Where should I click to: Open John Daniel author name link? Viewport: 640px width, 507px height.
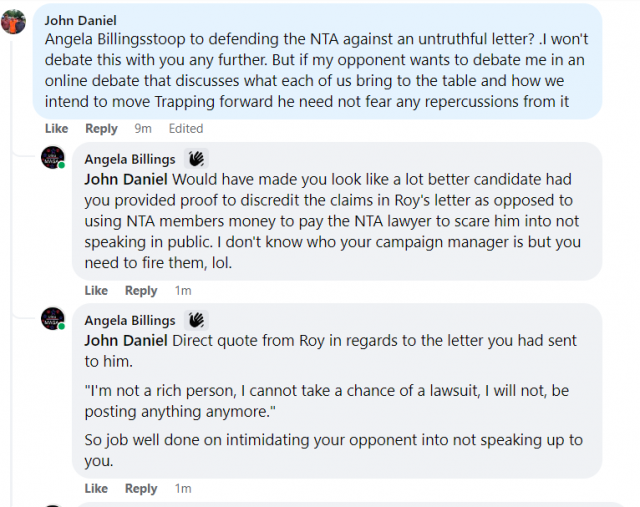80,20
